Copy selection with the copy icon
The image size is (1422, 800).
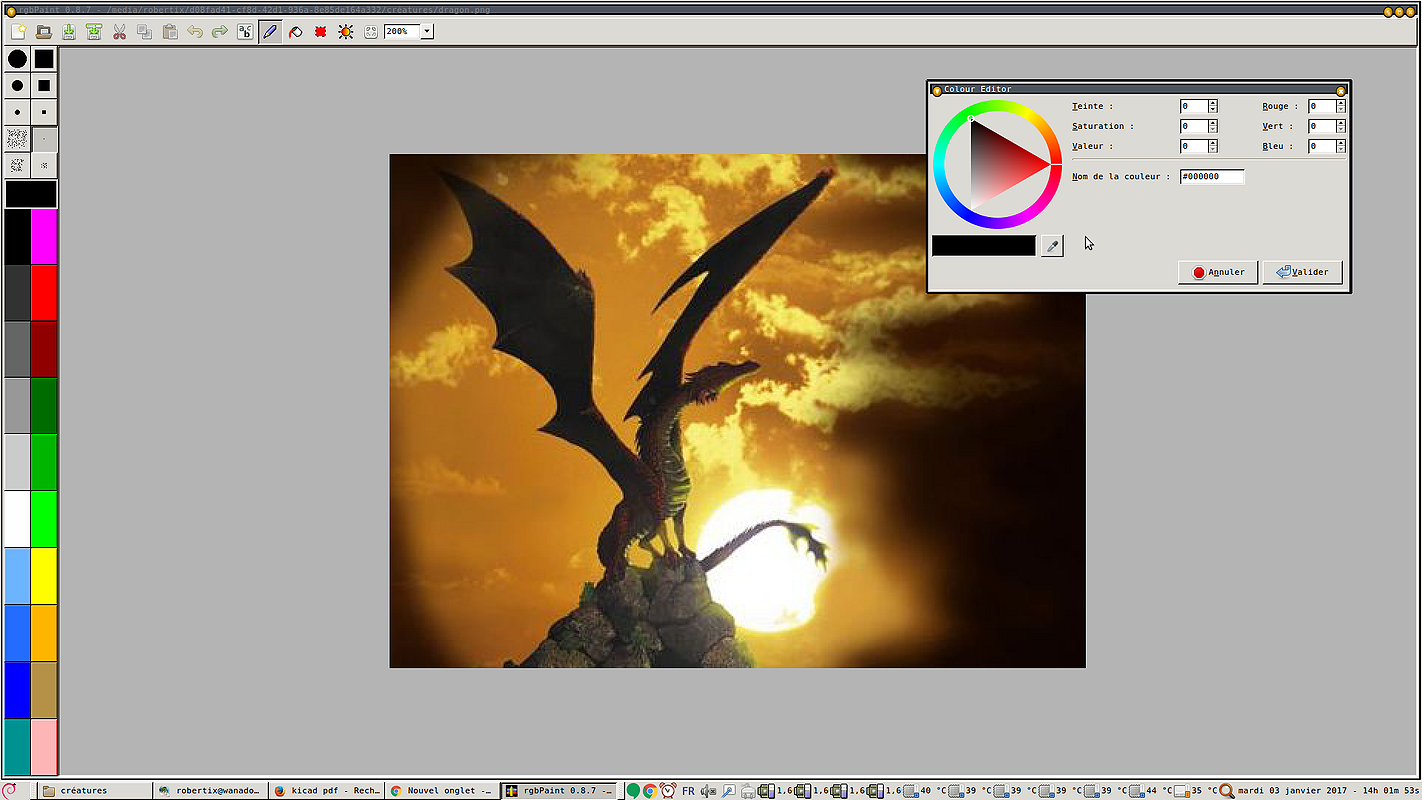coord(144,32)
